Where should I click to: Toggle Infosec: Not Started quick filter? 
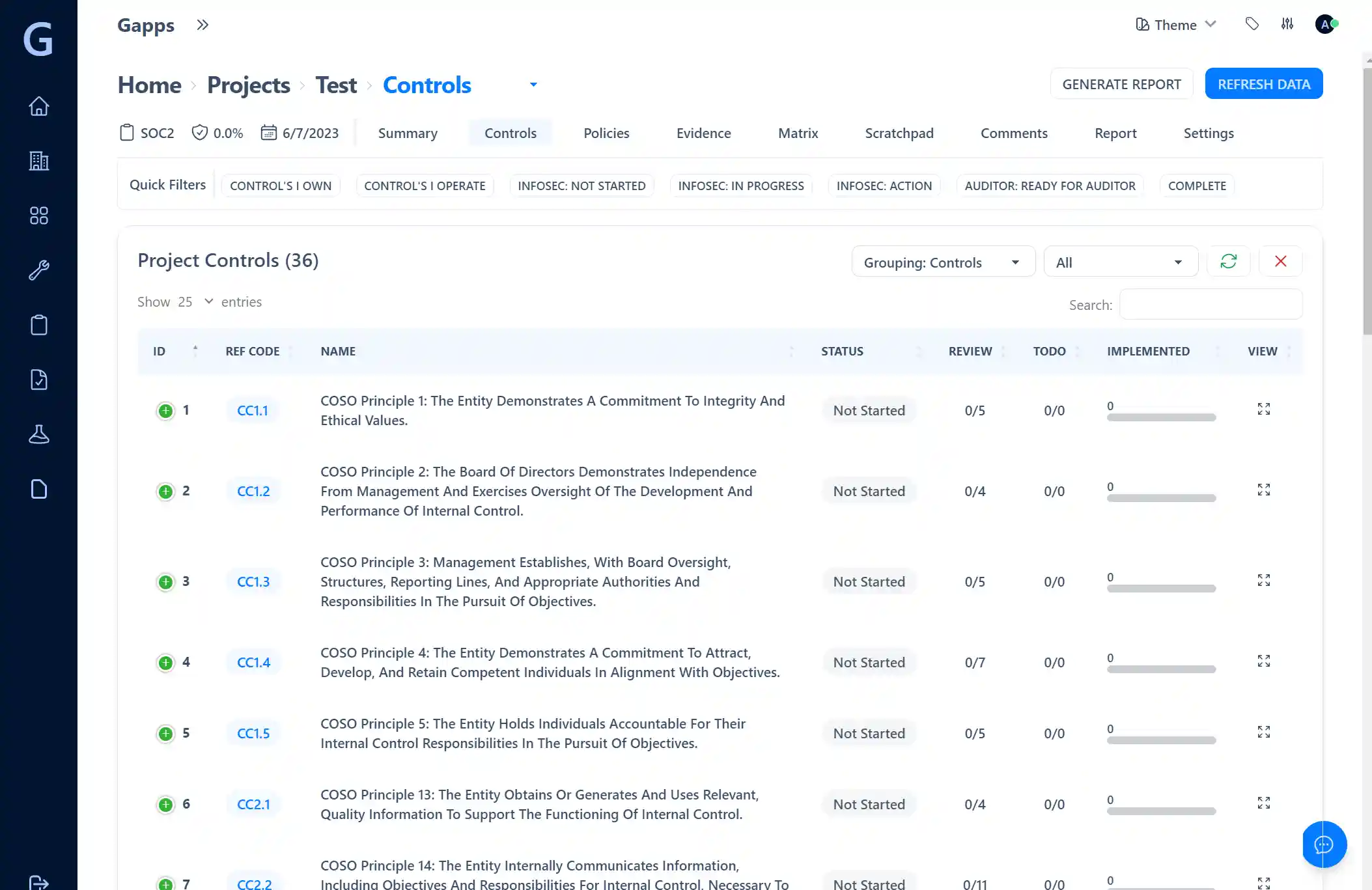tap(581, 186)
